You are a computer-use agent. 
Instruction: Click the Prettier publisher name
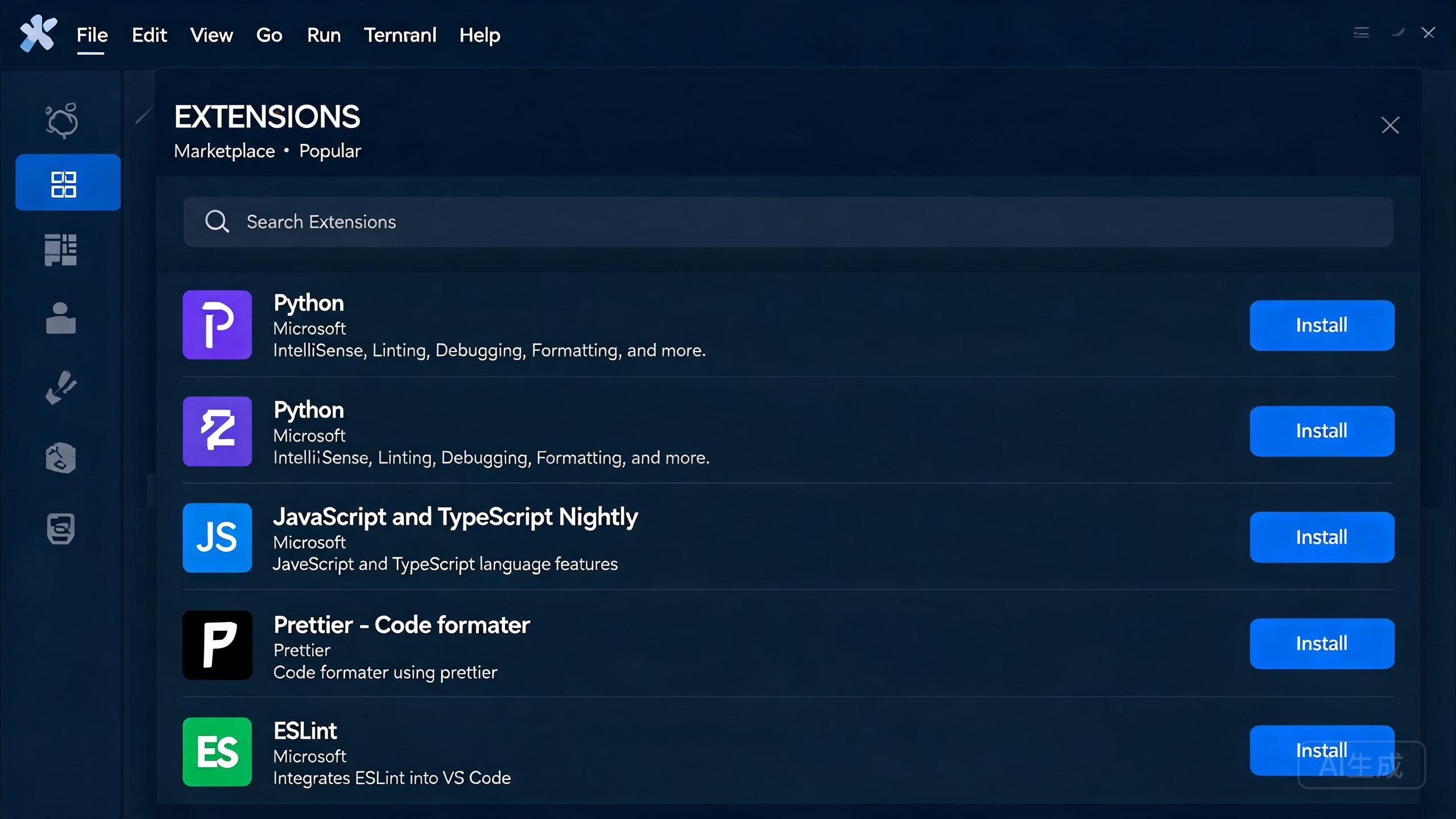[301, 650]
